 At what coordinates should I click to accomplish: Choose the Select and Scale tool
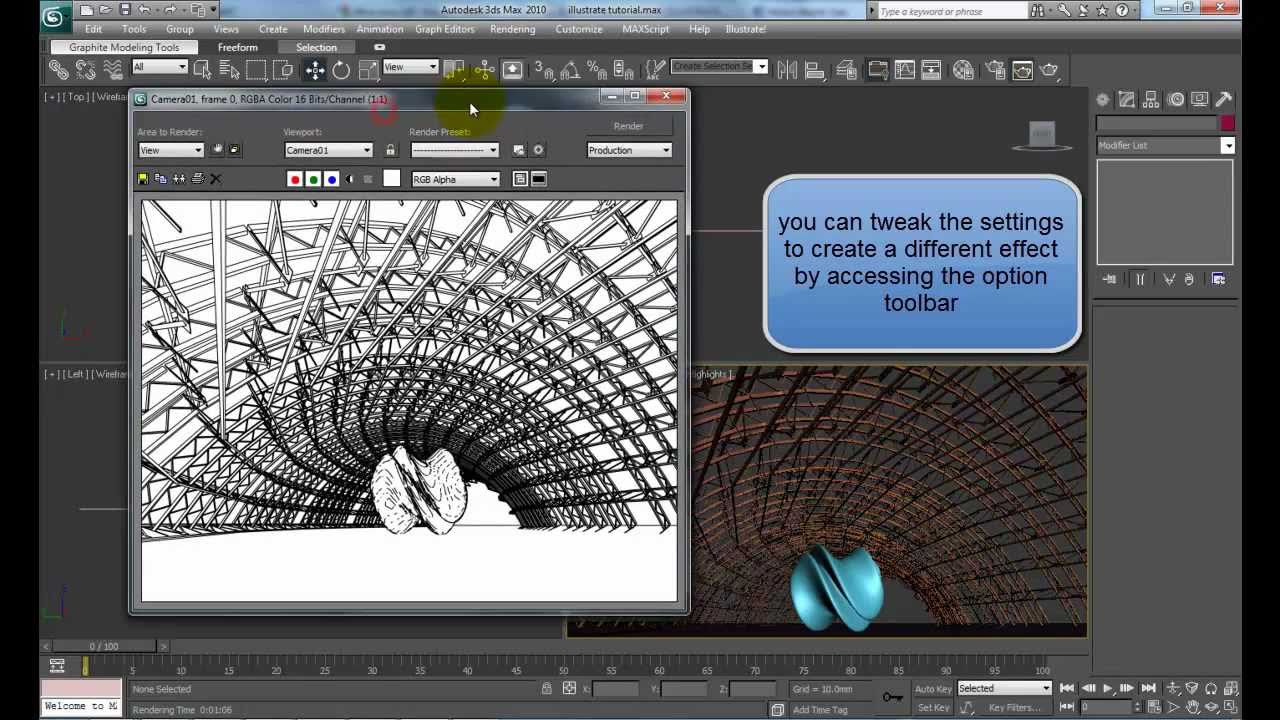368,69
